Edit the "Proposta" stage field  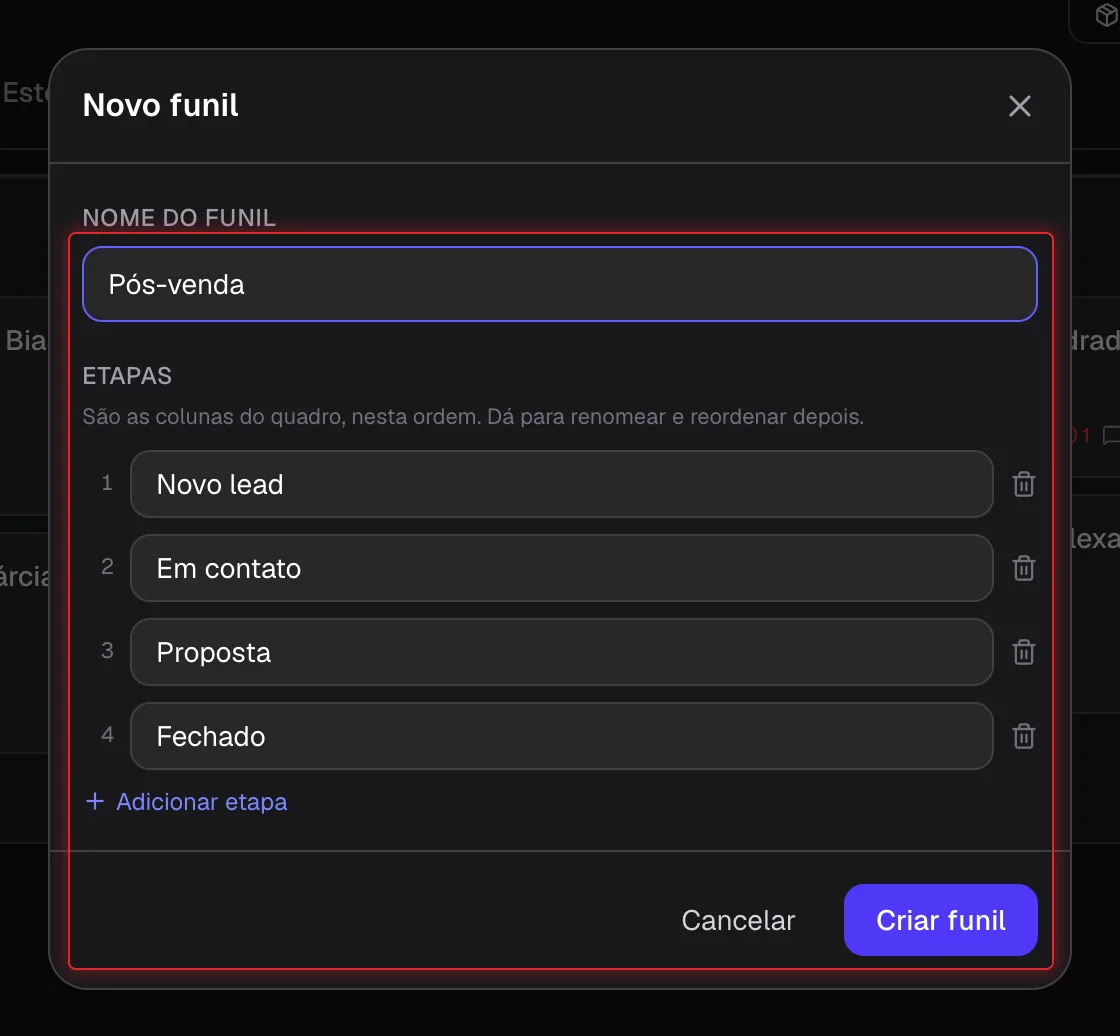[x=561, y=652]
